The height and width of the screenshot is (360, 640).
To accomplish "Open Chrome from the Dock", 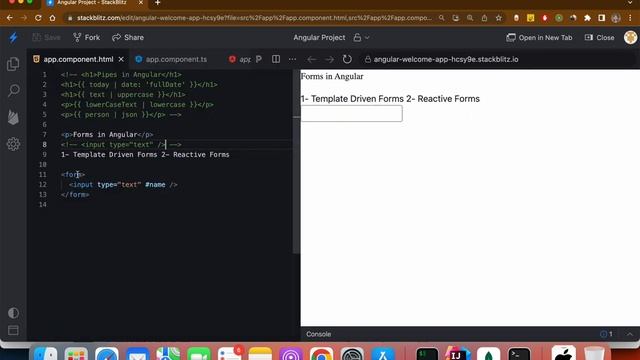I will pos(321,354).
